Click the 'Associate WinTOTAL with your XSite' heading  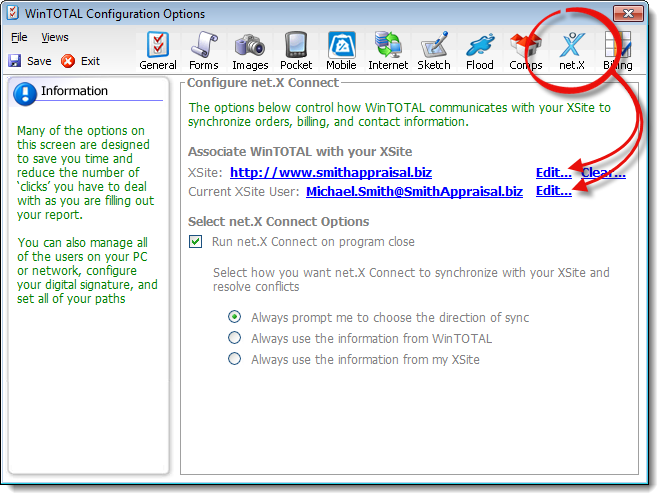click(300, 152)
